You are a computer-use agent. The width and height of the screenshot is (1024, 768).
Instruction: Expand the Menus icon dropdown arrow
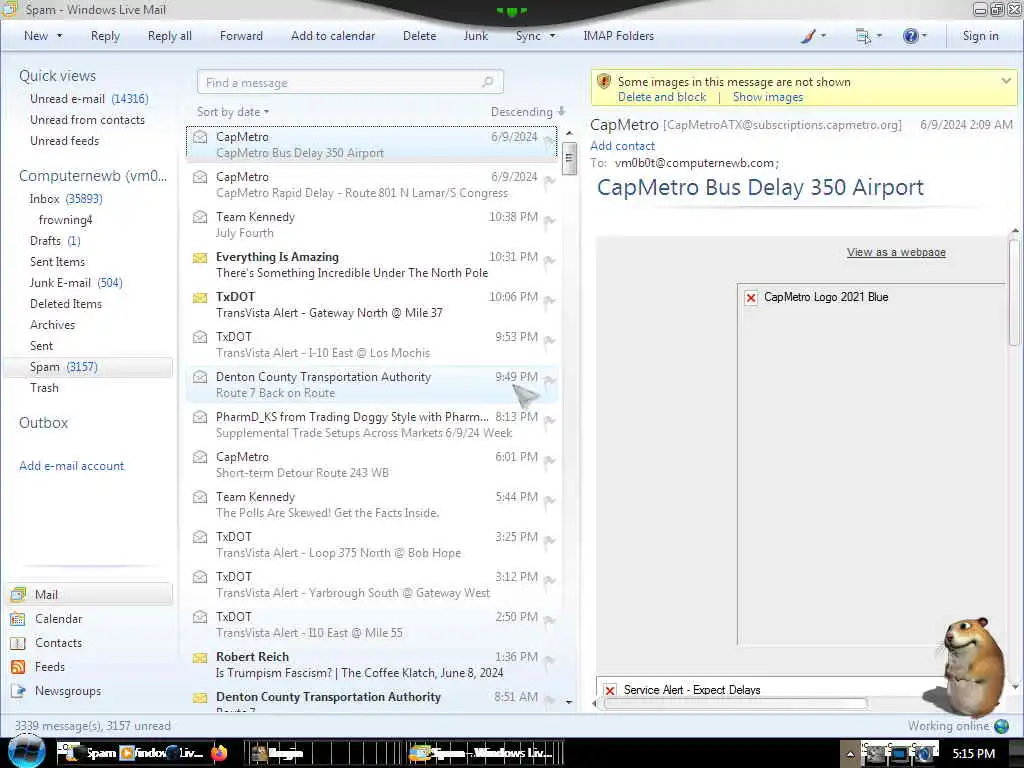[879, 36]
